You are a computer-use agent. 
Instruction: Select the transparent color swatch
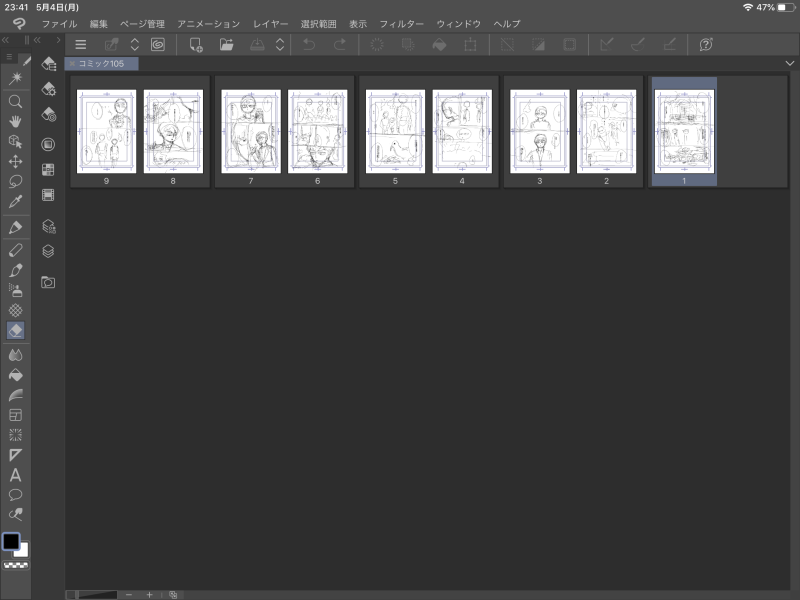pos(15,565)
